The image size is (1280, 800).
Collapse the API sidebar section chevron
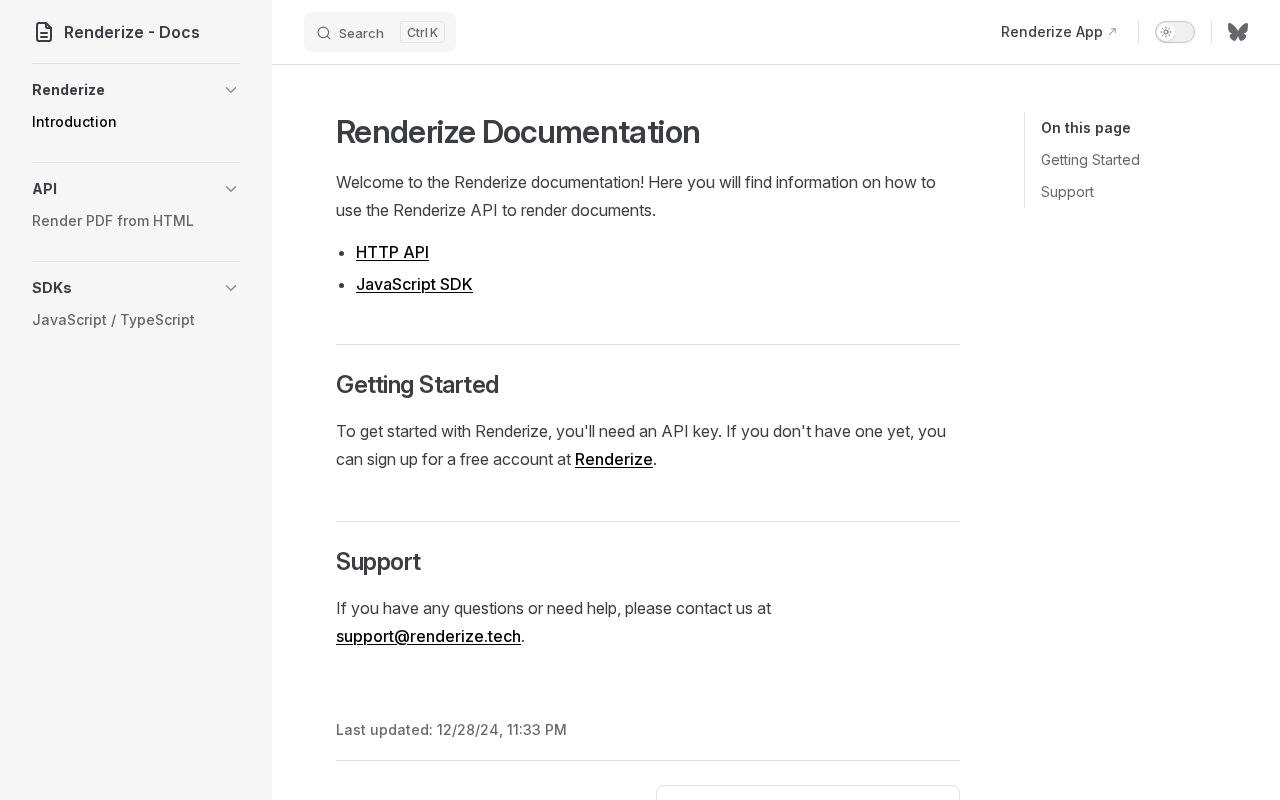(231, 189)
